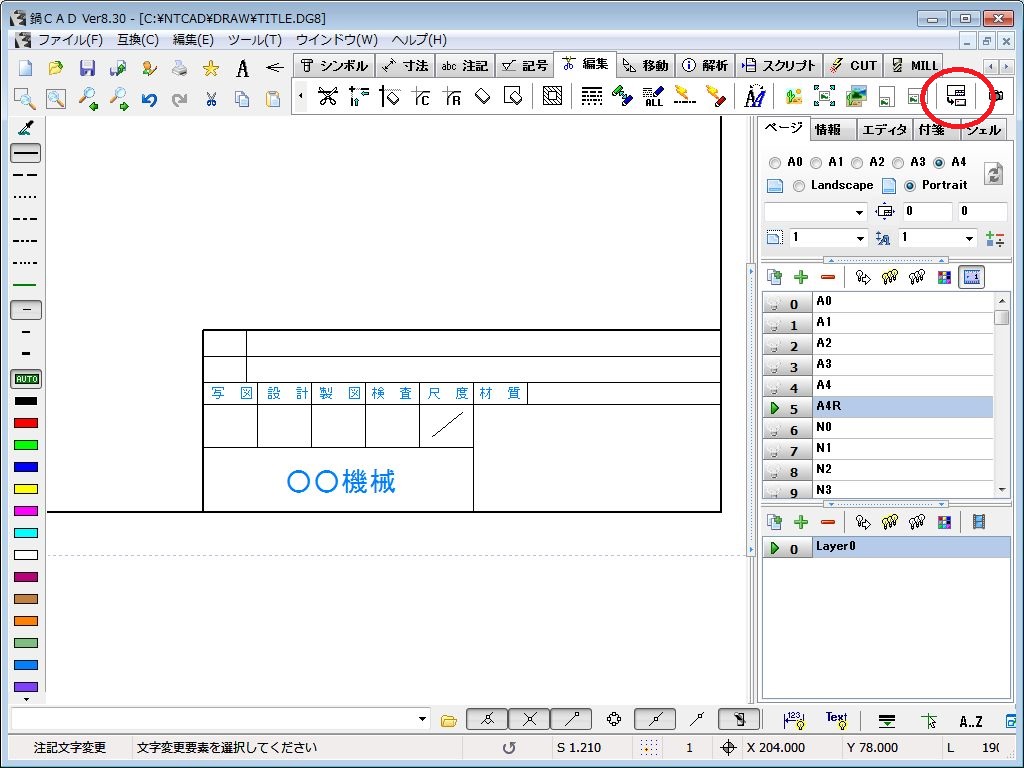1024x768 pixels.
Task: Open the 互換(C) menu
Action: click(x=138, y=40)
